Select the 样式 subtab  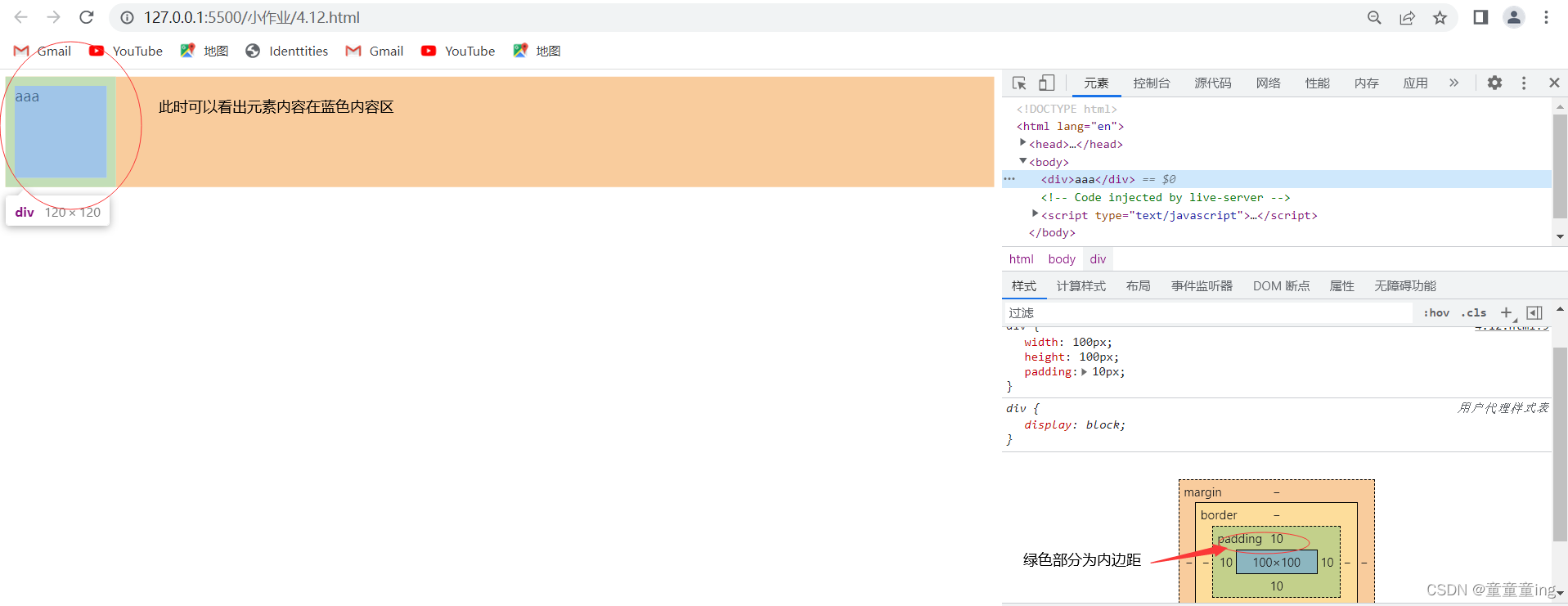[x=1024, y=286]
